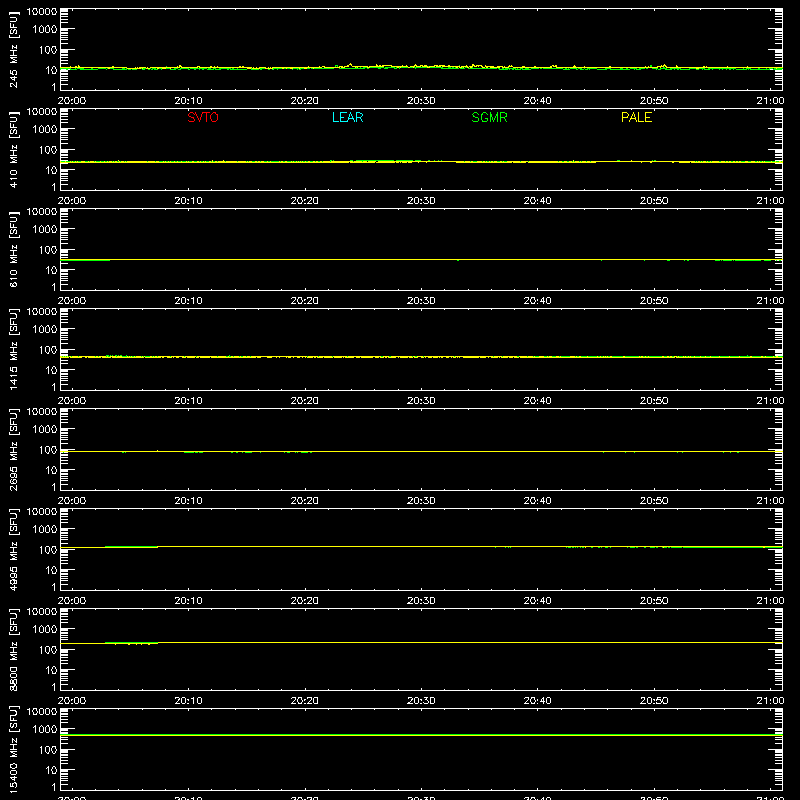Image resolution: width=800 pixels, height=800 pixels.
Task: Click the 100 y-tick of the 610 MHz plot
Action: coord(48,250)
